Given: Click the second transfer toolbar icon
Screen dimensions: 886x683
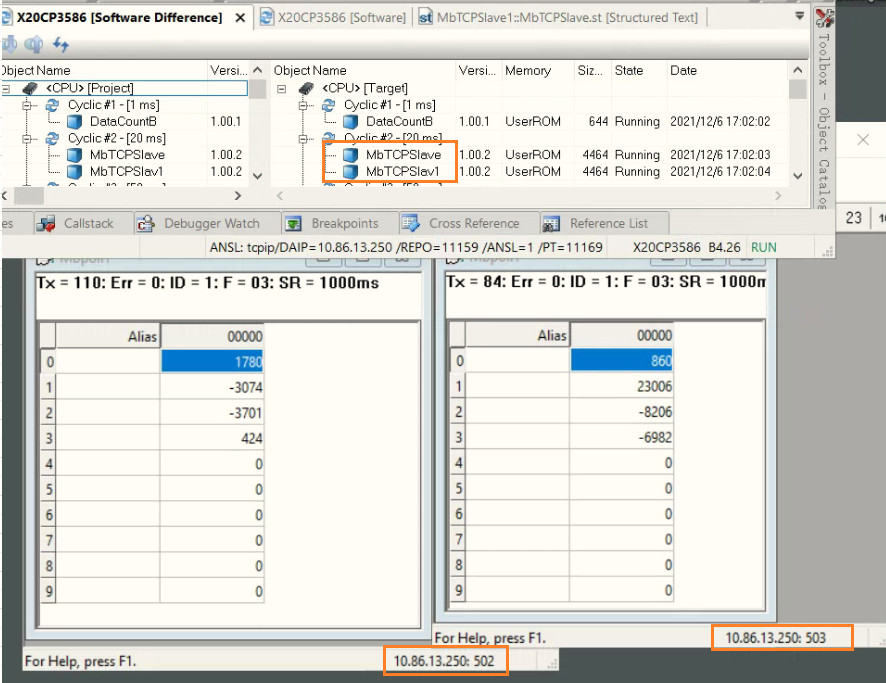Looking at the screenshot, I should 34,44.
